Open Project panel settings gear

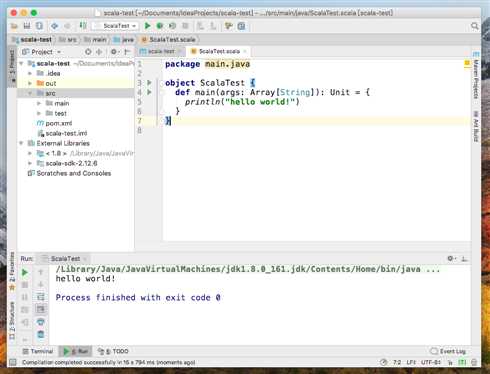pos(114,52)
